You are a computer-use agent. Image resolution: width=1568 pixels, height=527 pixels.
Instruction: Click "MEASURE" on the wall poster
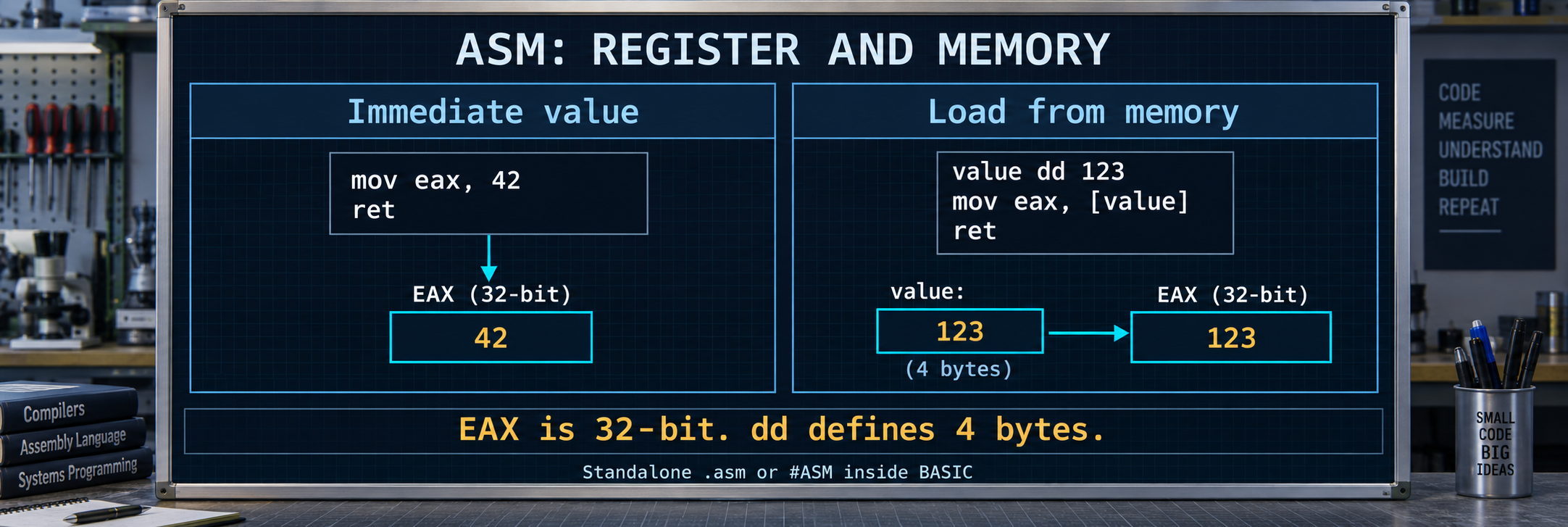coord(1476,121)
